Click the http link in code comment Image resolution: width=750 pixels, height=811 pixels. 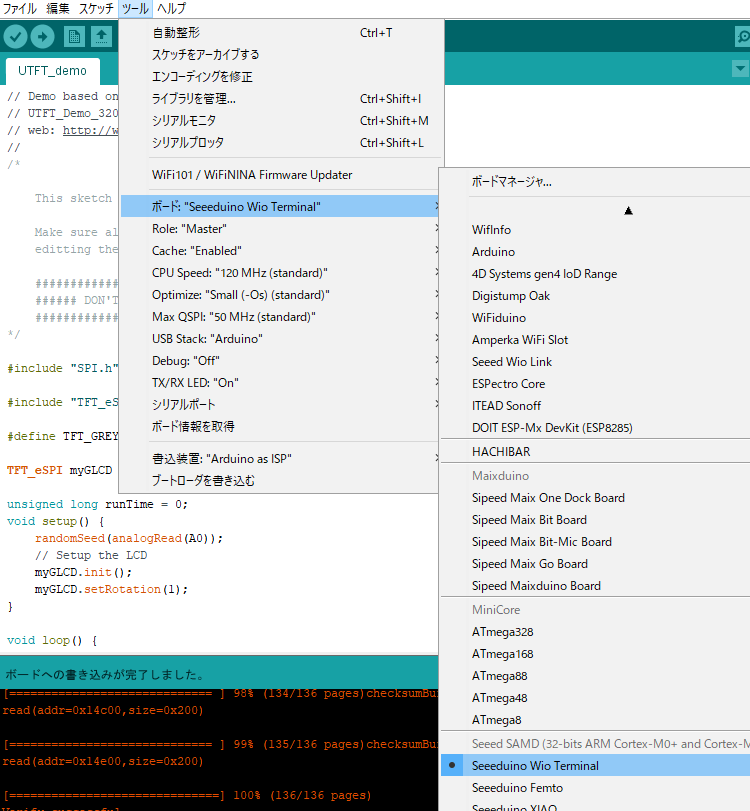coord(91,130)
